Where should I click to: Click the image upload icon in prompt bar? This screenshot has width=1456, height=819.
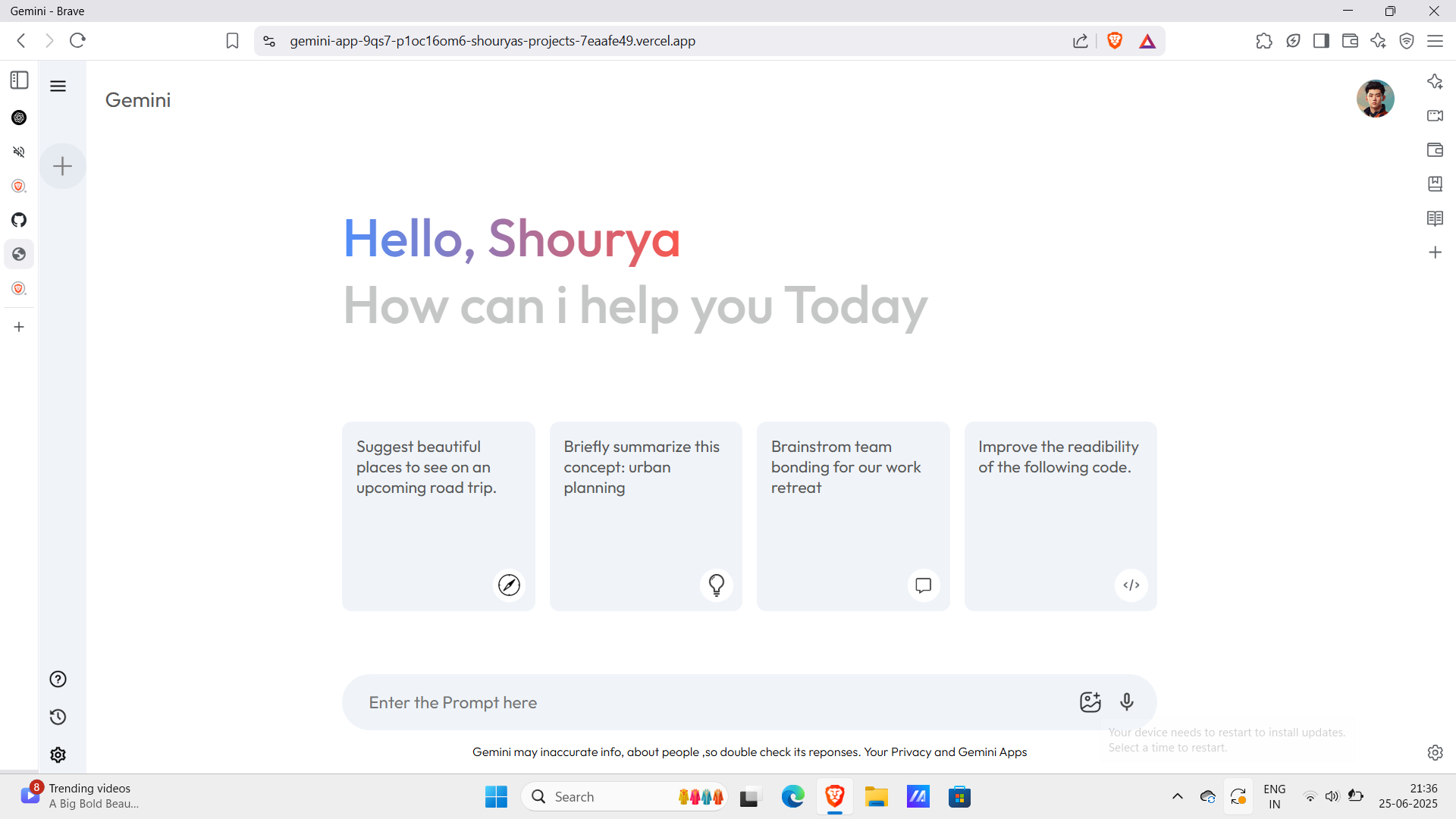1090,702
